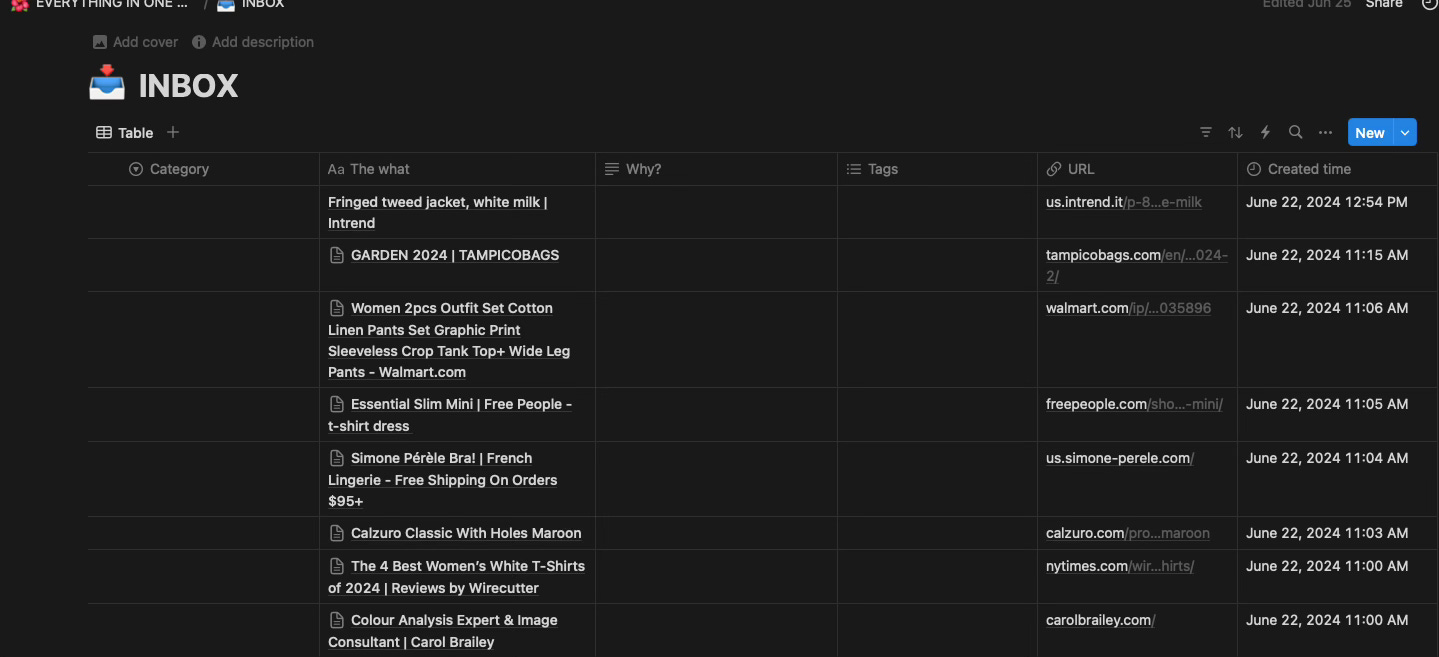Click empty Tags cell in Fringed tweed jacket row
This screenshot has width=1439, height=657.
[x=937, y=212]
